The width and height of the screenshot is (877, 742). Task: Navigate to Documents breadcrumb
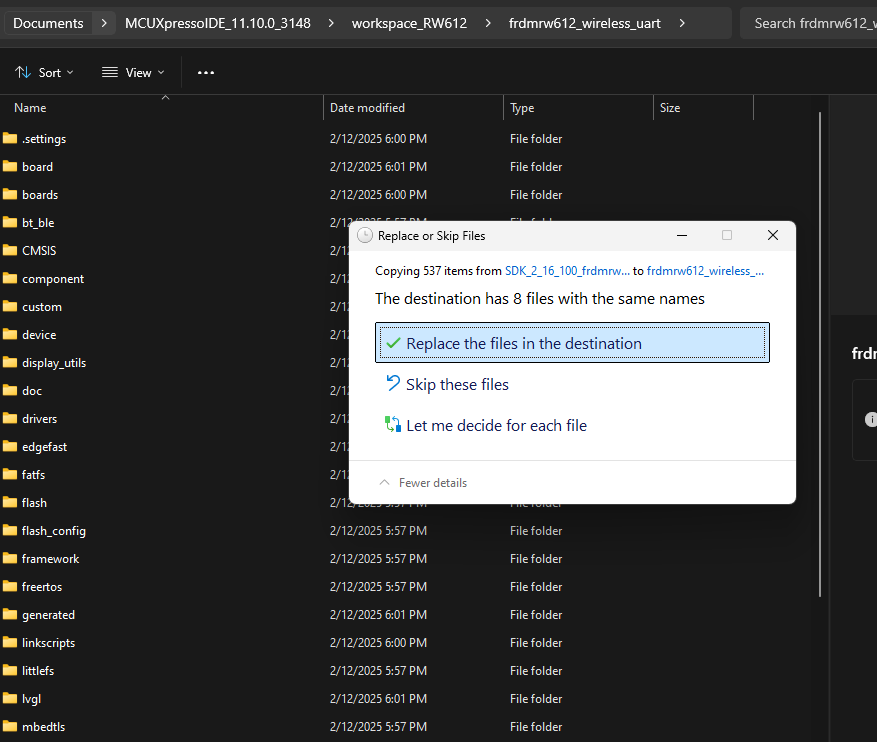[x=48, y=23]
